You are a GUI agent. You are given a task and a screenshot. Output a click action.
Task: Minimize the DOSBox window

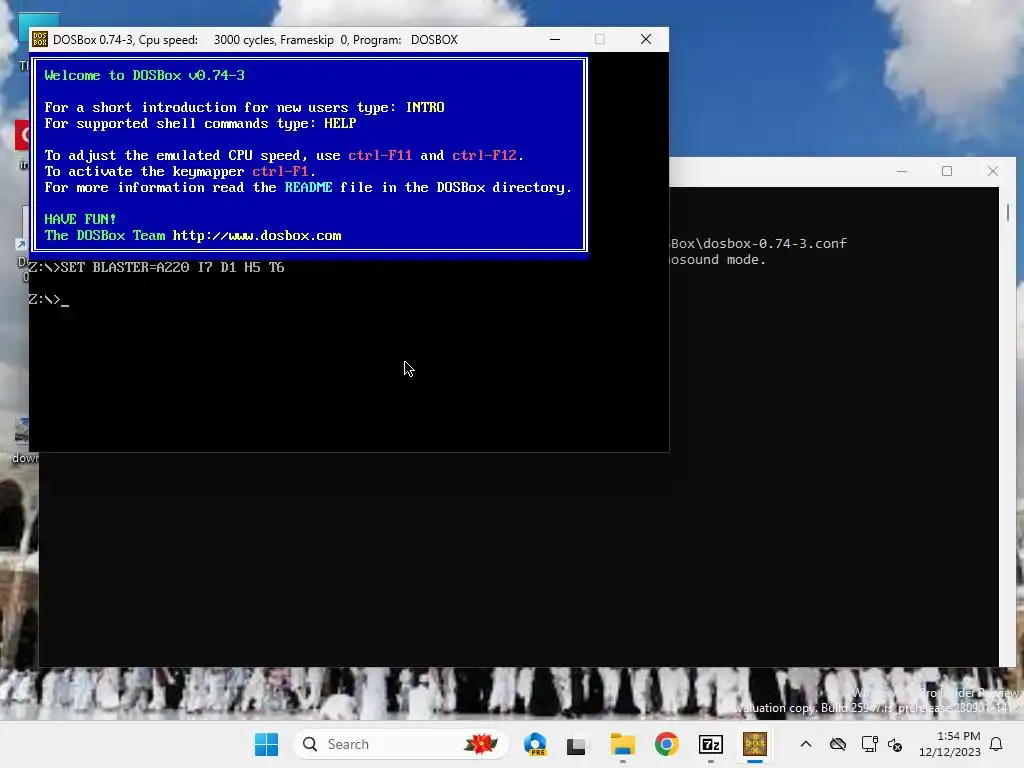(555, 40)
